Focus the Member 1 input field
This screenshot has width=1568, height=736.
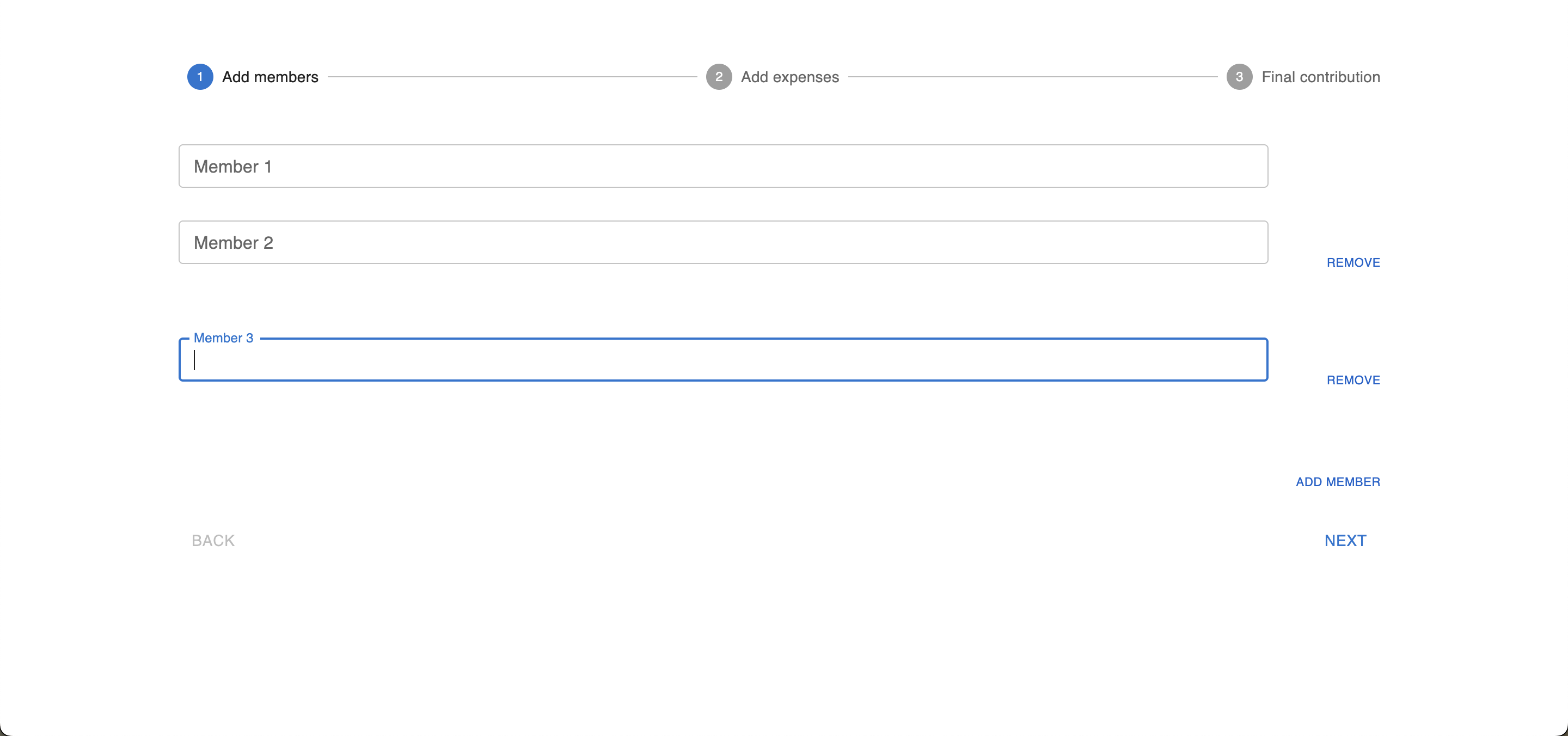pos(723,166)
